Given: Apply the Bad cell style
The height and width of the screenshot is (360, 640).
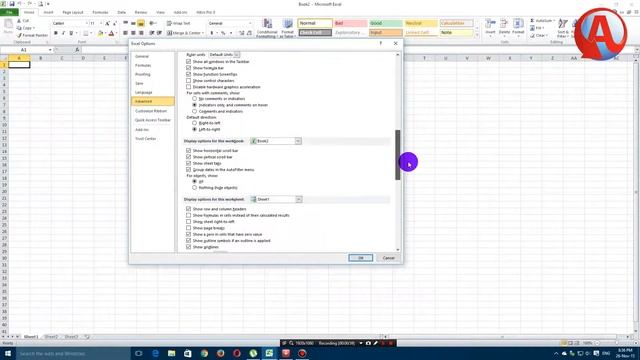Looking at the screenshot, I should 350,23.
